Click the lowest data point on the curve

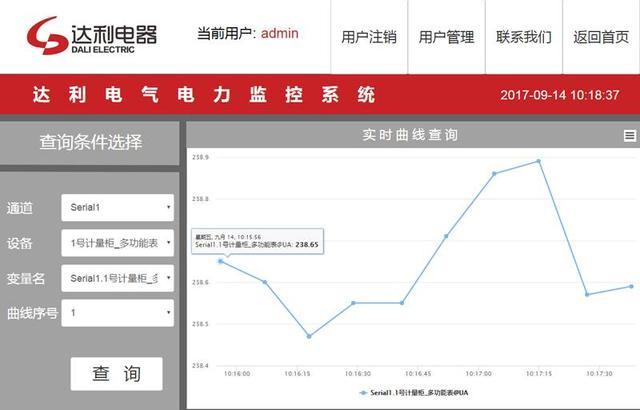pos(309,336)
